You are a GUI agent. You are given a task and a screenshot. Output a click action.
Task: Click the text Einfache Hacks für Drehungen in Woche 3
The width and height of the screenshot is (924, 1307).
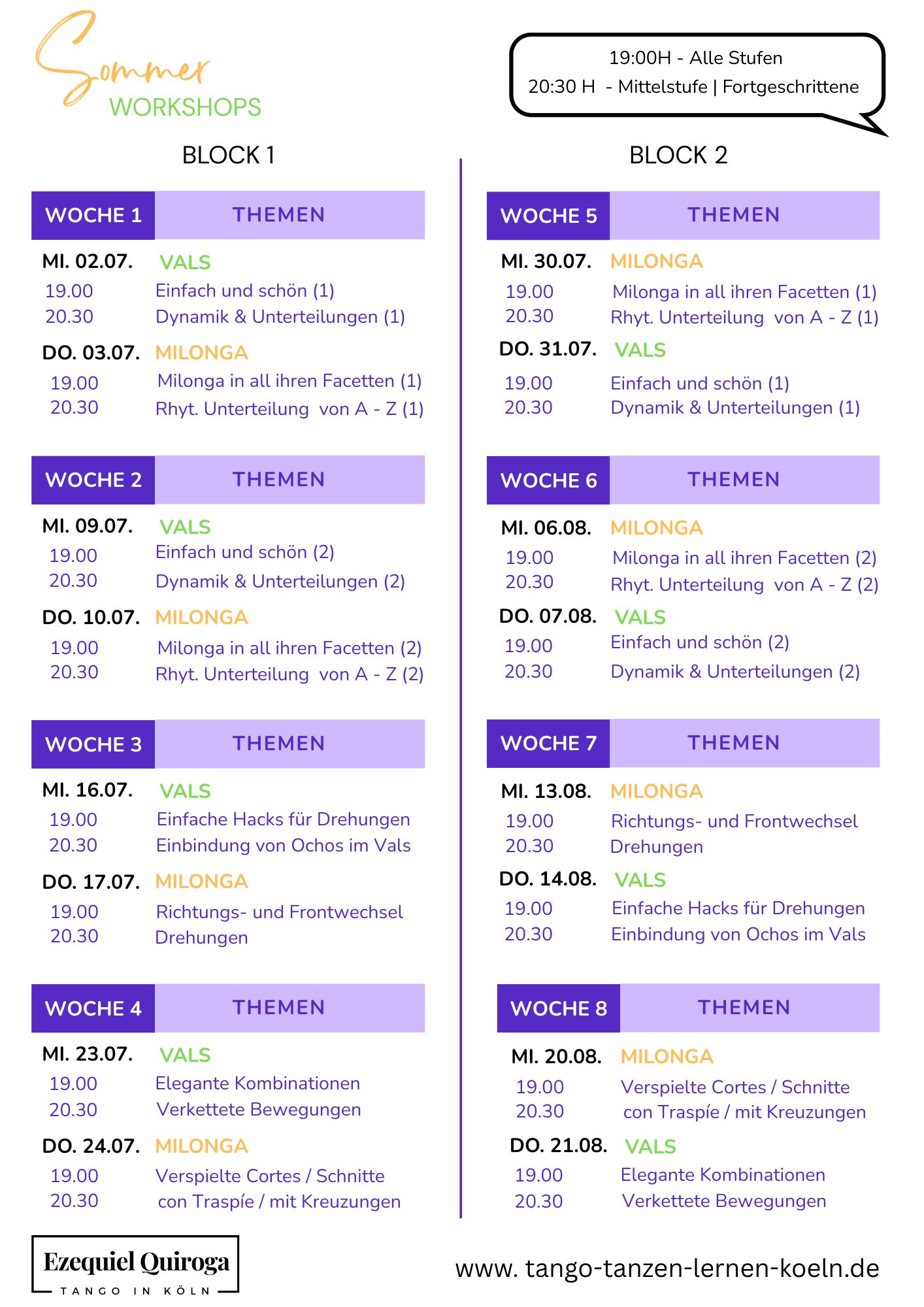pyautogui.click(x=284, y=819)
